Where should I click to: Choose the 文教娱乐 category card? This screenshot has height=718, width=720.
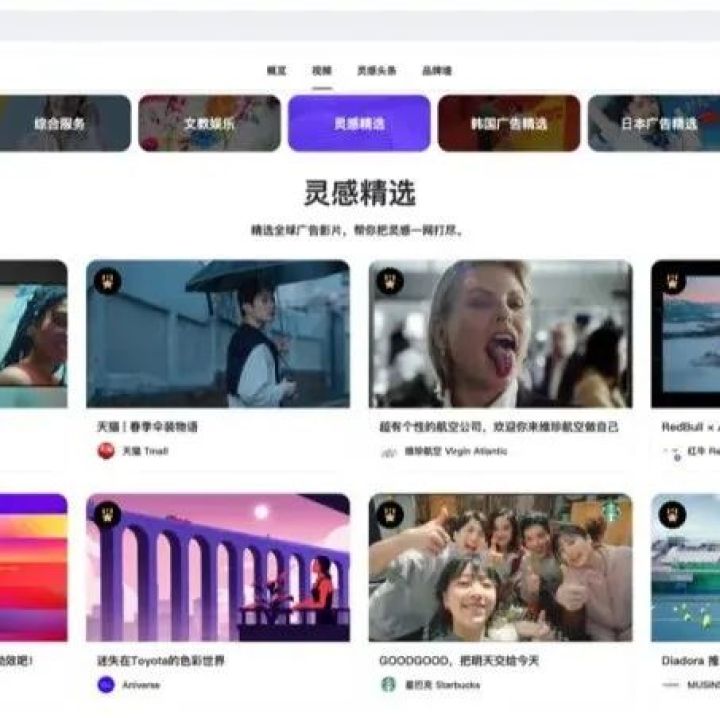pos(209,123)
